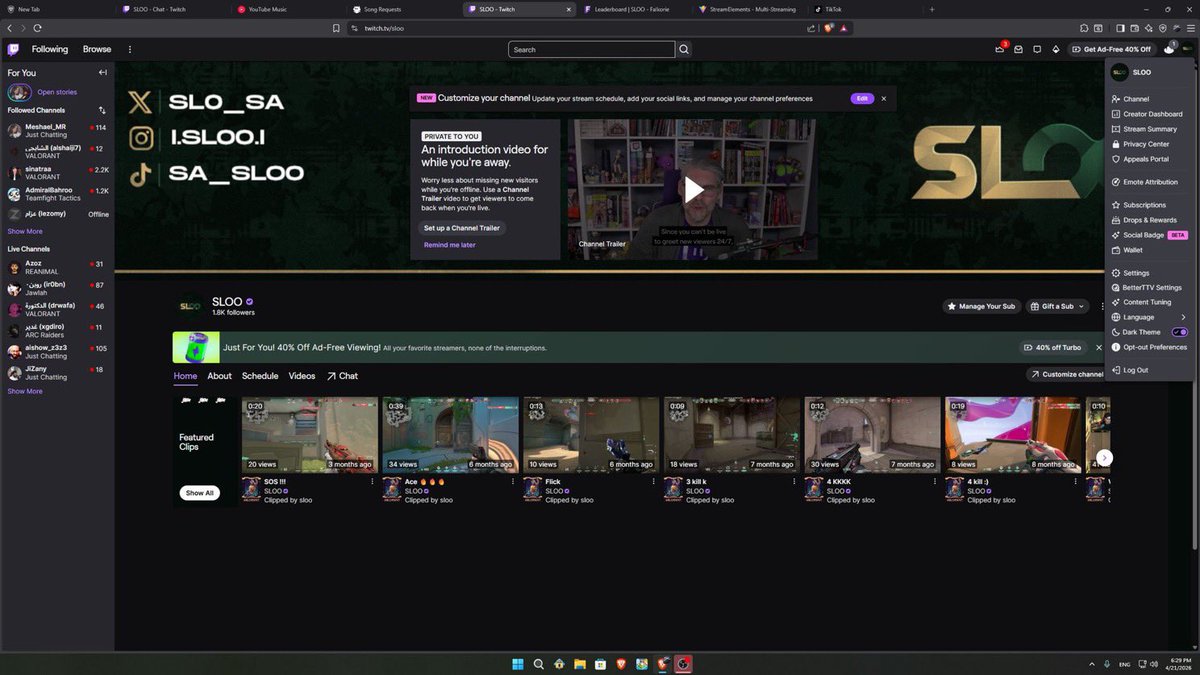
Task: Open Brave wallet icon in toolbar
Action: coord(1135,28)
